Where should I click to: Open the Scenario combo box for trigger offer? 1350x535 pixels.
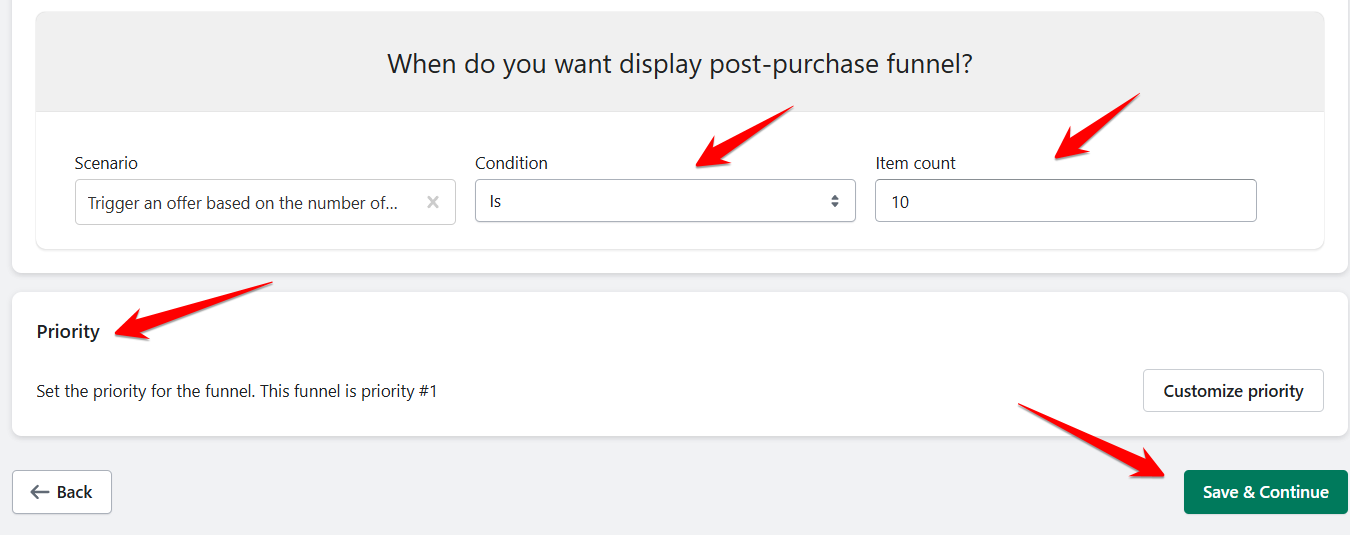tap(244, 203)
